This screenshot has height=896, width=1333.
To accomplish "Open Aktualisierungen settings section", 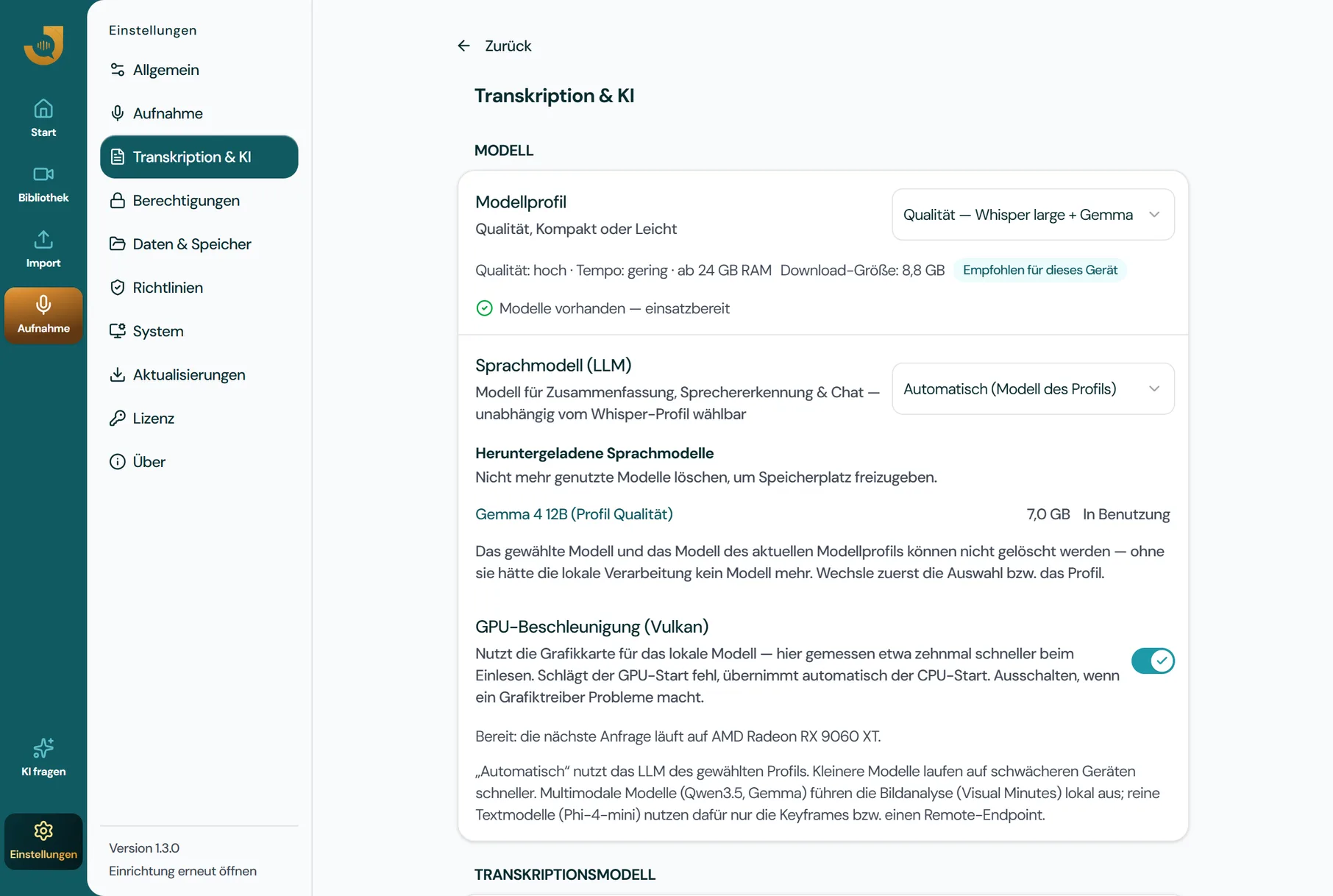I will point(199,374).
